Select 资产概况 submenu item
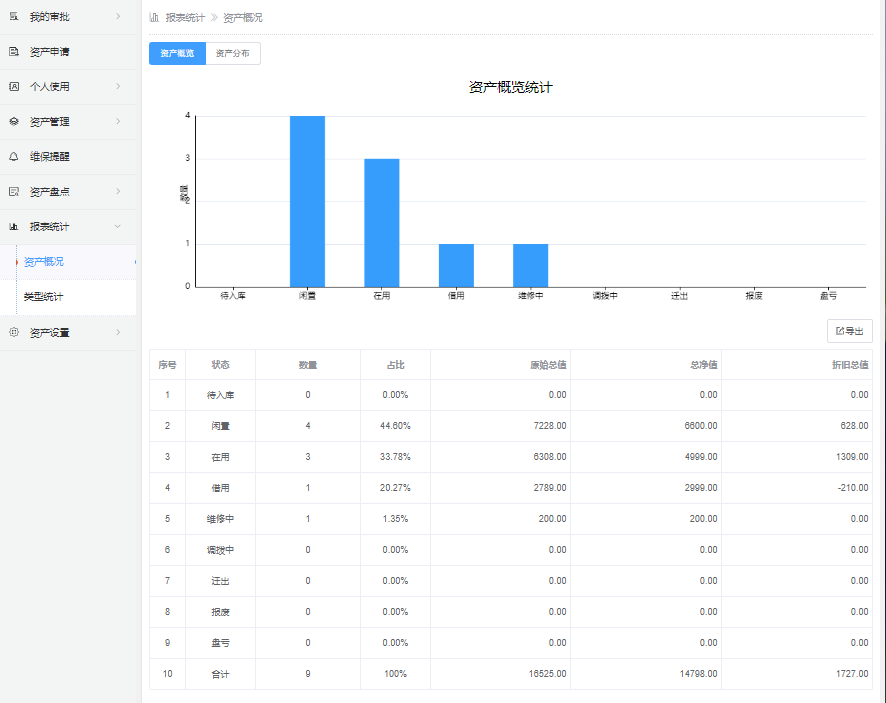The height and width of the screenshot is (703, 886). tap(68, 262)
